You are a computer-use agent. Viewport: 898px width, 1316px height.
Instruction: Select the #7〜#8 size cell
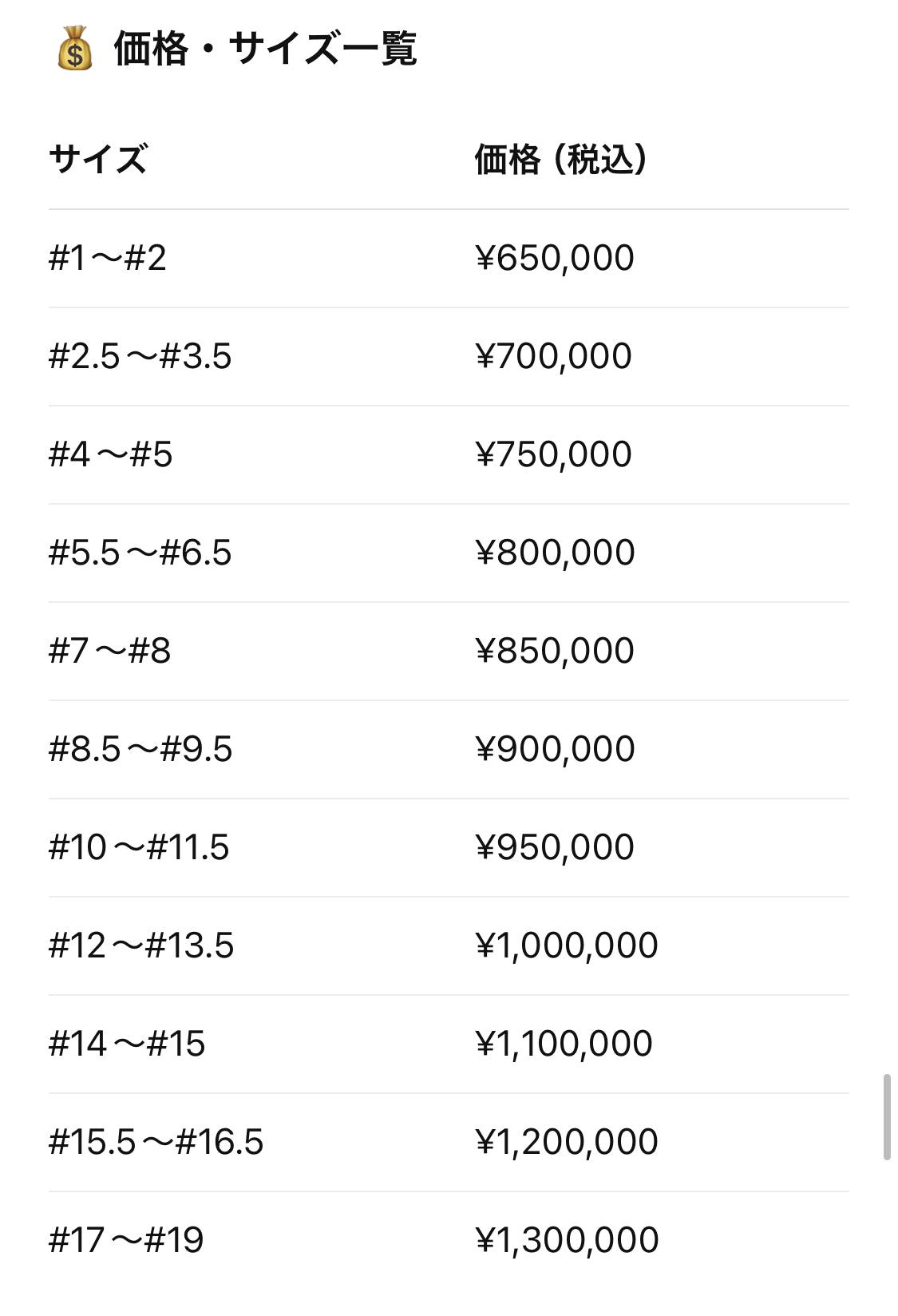point(109,651)
